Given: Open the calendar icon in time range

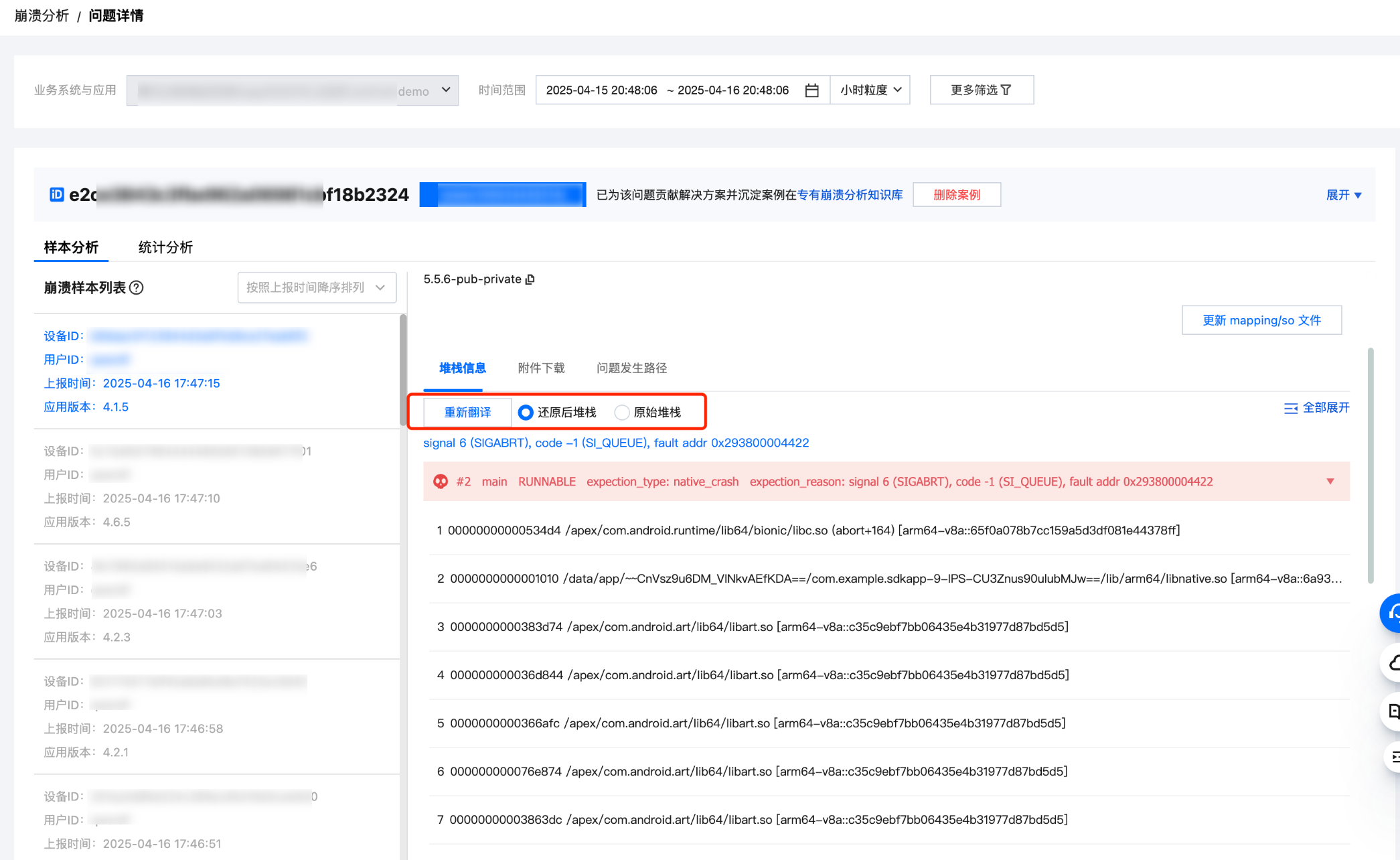Looking at the screenshot, I should (x=811, y=90).
